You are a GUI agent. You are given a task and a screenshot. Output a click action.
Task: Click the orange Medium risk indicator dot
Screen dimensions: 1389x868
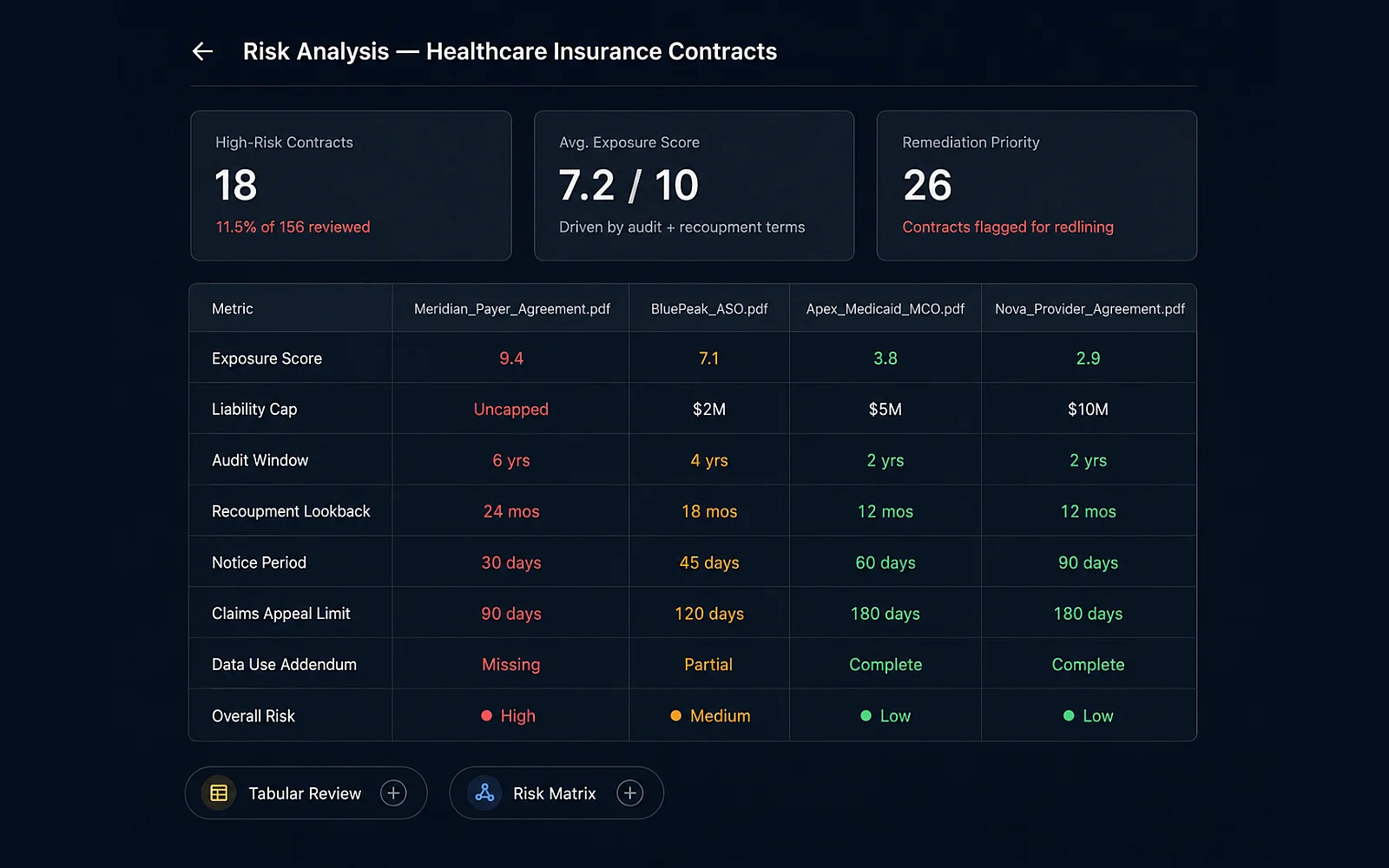675,716
